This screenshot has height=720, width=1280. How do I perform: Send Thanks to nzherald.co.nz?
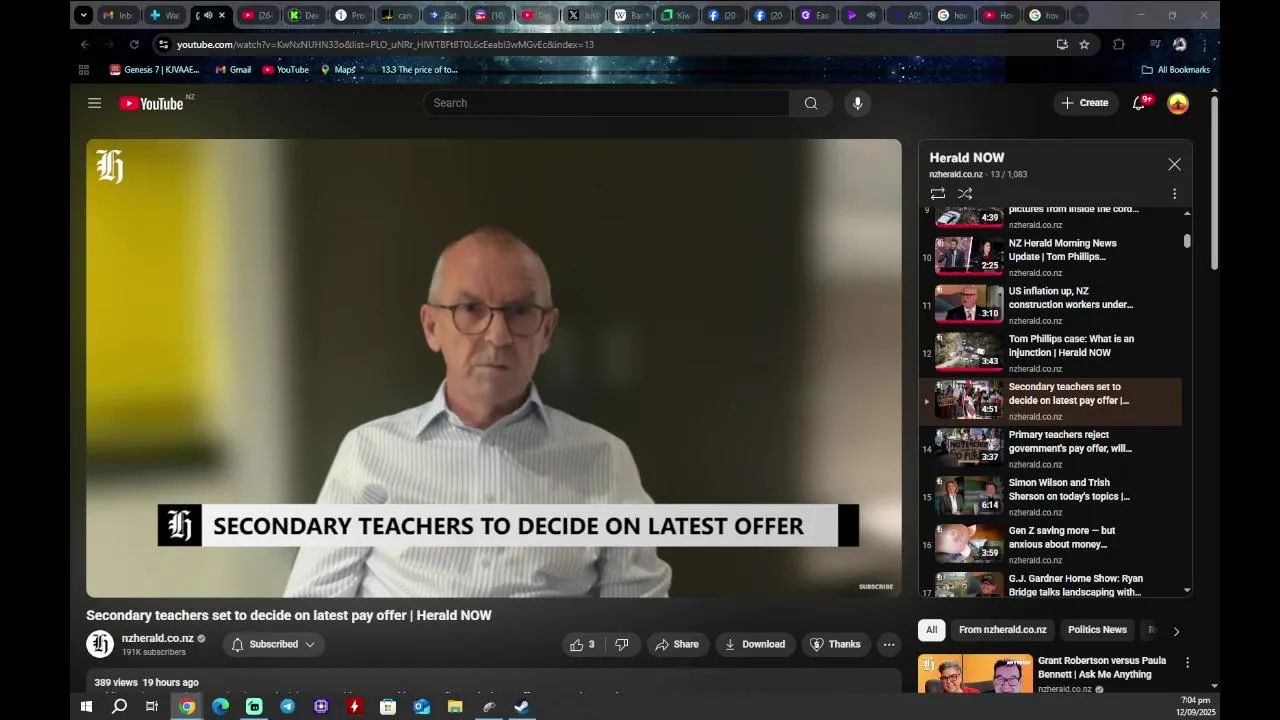pos(835,644)
